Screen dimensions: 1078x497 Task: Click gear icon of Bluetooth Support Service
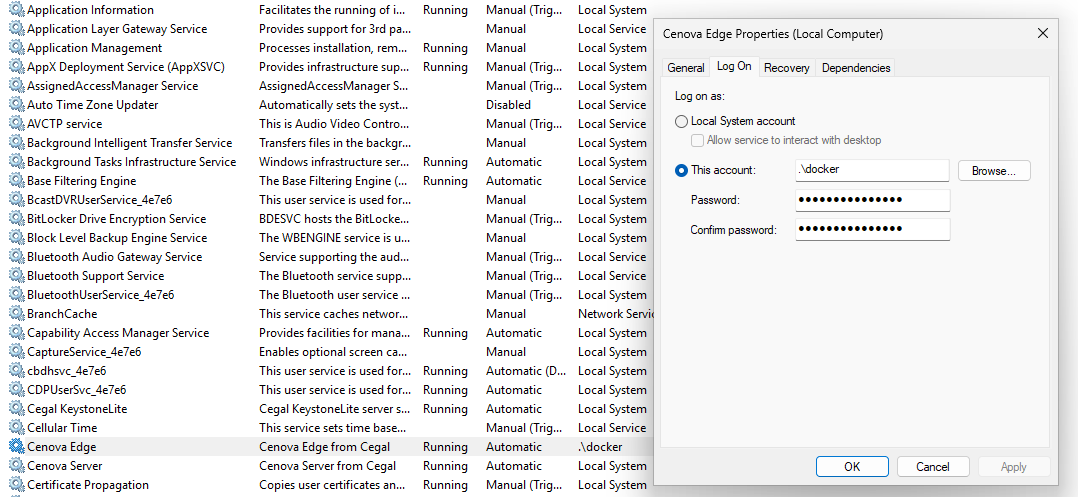click(16, 276)
